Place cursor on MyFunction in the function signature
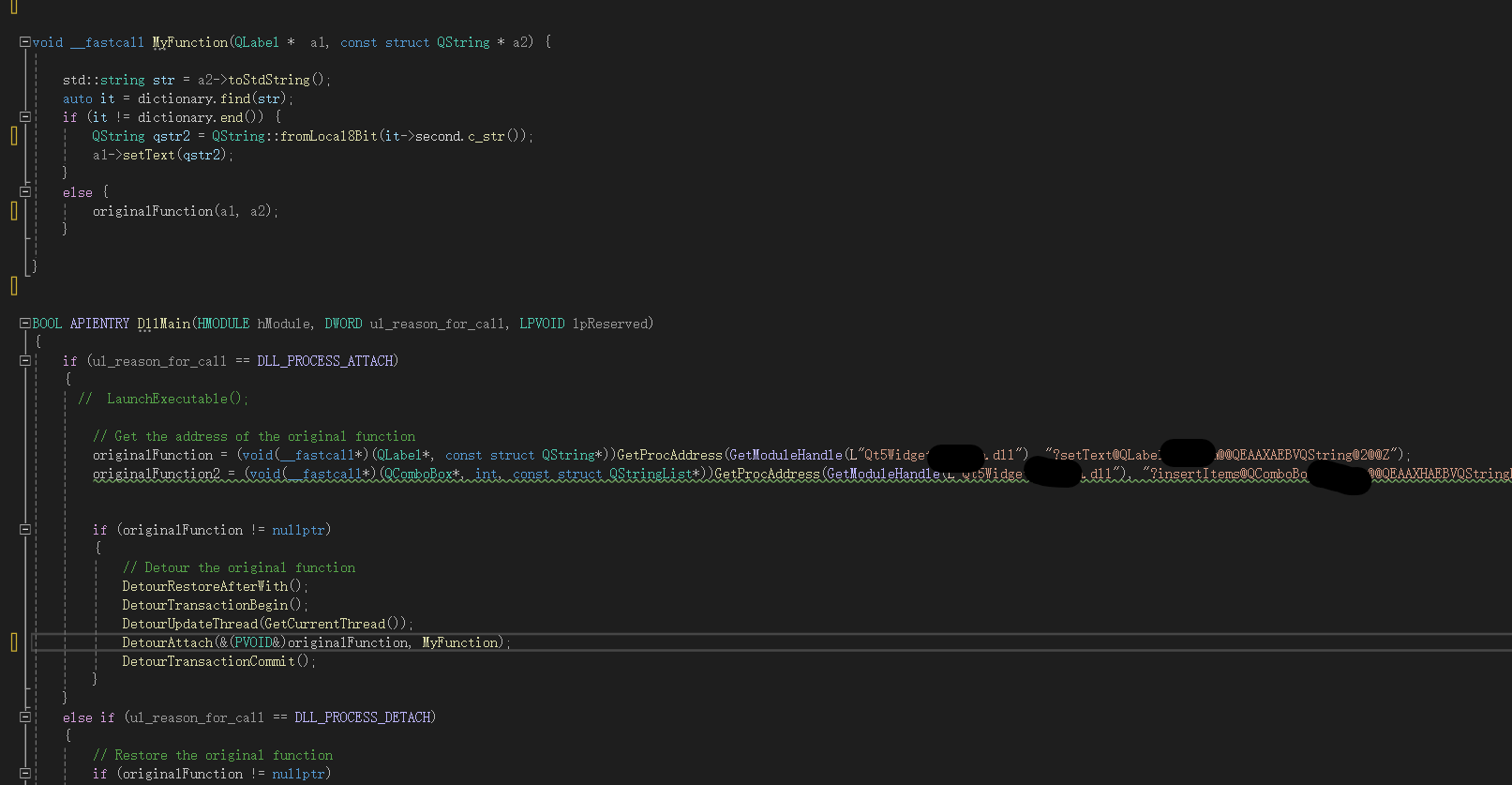Image resolution: width=1512 pixels, height=785 pixels. click(x=189, y=42)
